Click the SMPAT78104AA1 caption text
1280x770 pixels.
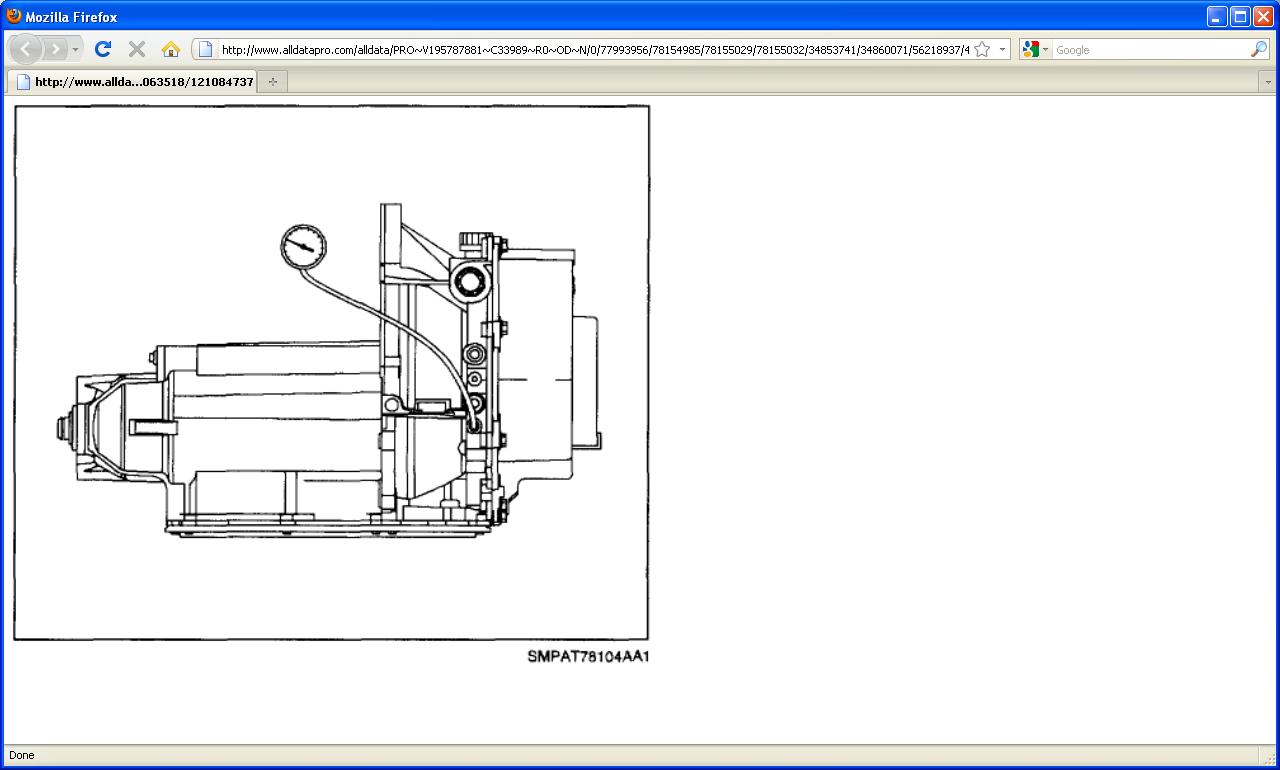(x=589, y=657)
